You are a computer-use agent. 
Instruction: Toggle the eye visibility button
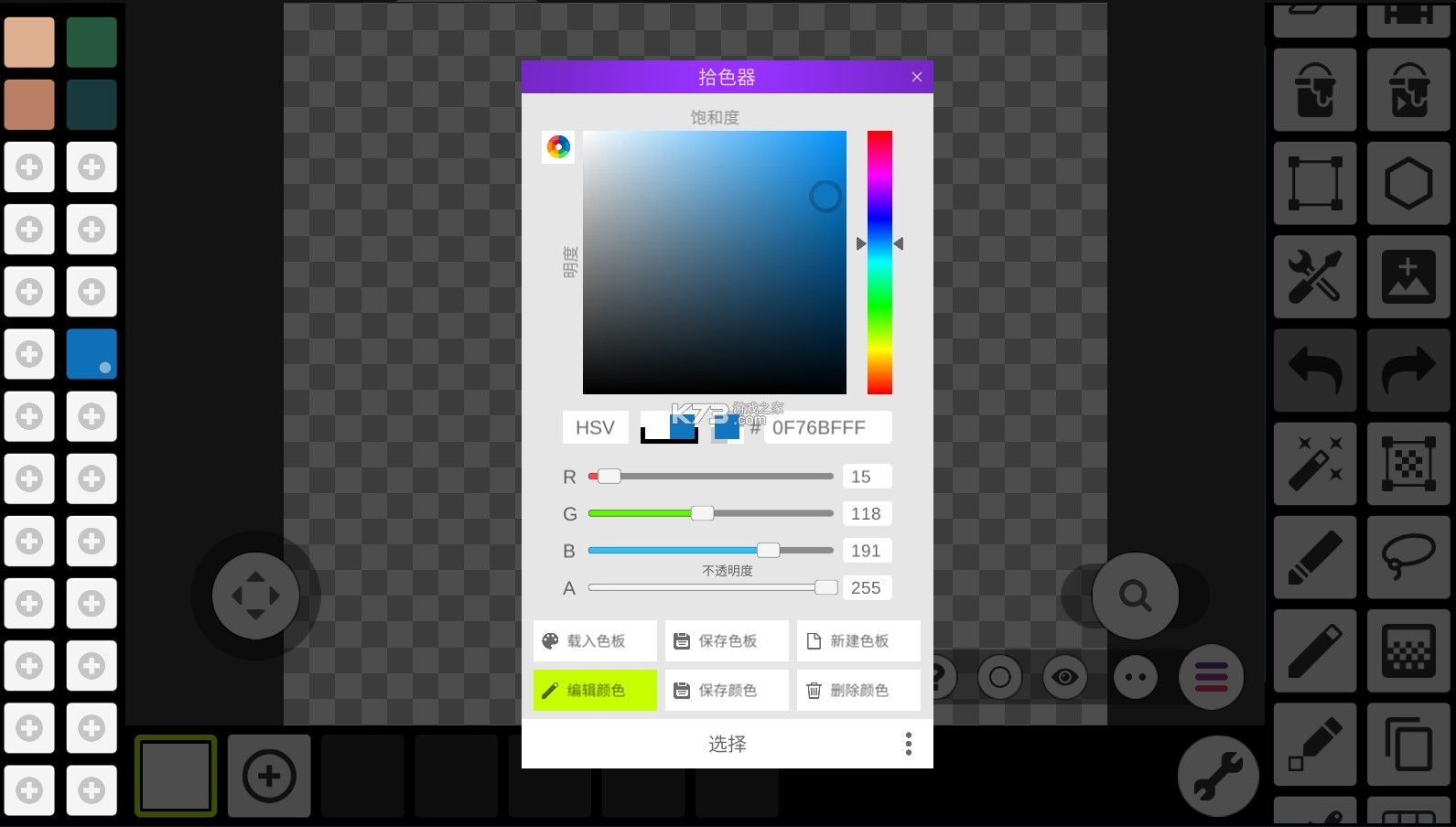[x=1064, y=677]
